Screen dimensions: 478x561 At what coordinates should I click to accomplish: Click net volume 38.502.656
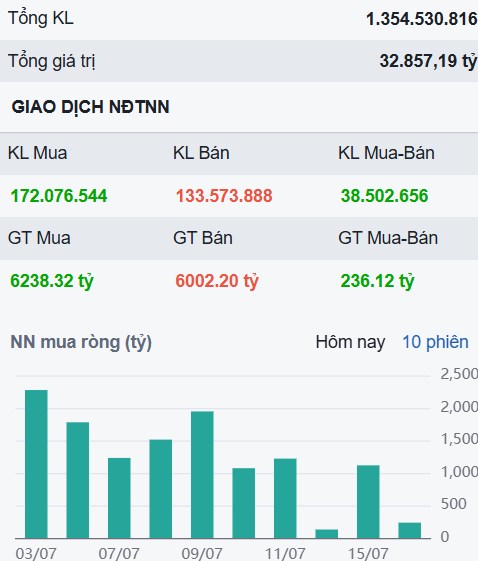384,196
